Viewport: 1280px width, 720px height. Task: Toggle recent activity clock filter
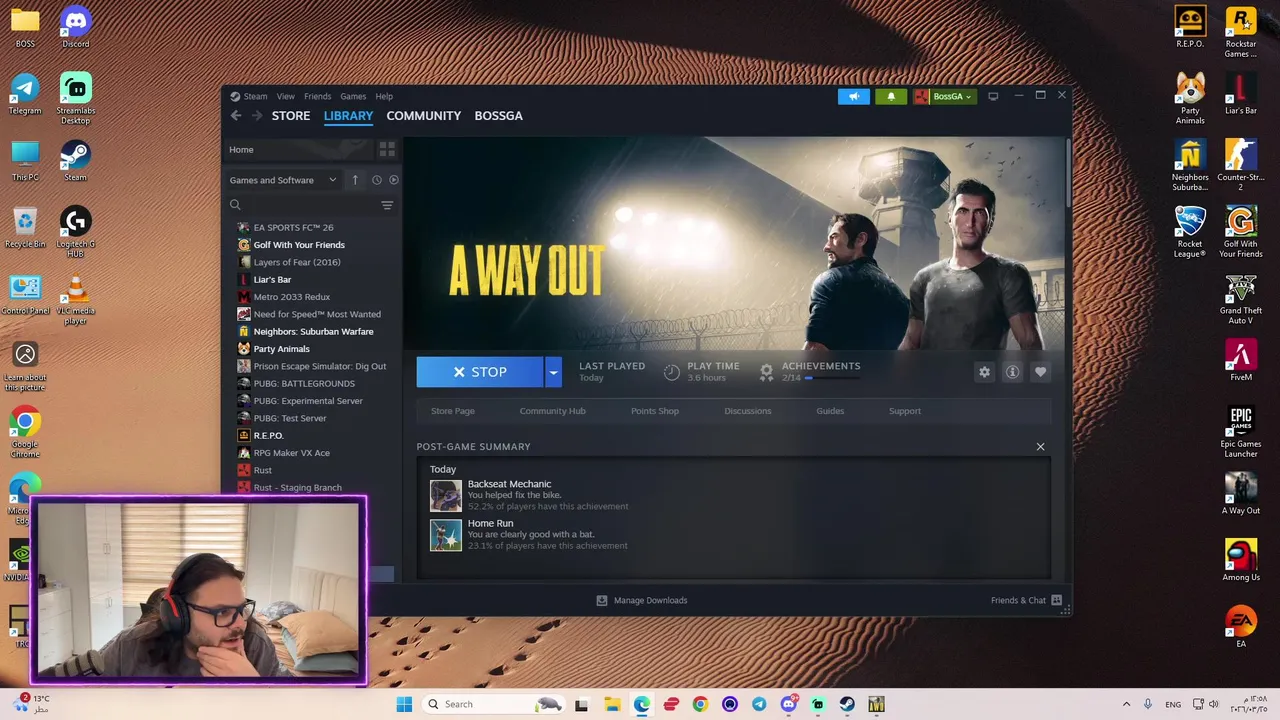[377, 180]
